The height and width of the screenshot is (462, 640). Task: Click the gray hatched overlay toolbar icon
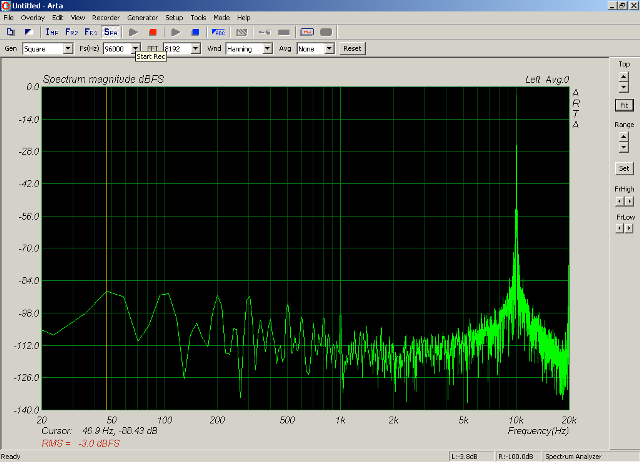pos(242,32)
